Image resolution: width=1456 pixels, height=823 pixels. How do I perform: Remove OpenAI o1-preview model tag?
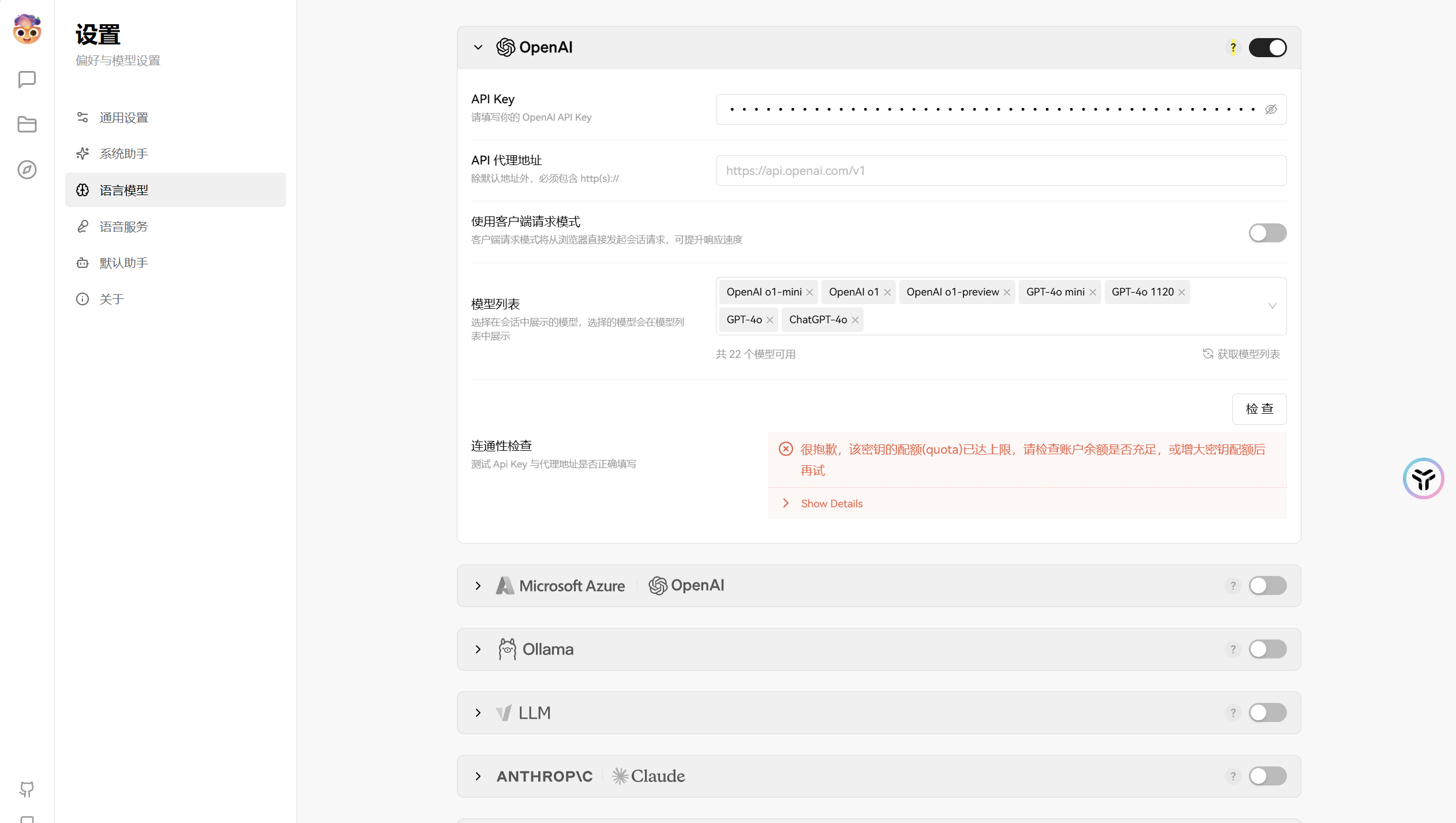[1007, 292]
